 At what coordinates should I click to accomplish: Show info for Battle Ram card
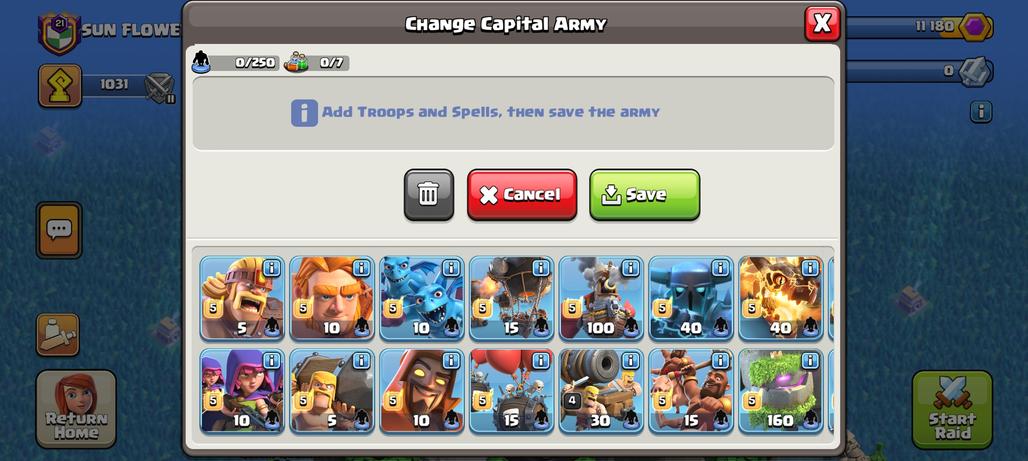361,360
